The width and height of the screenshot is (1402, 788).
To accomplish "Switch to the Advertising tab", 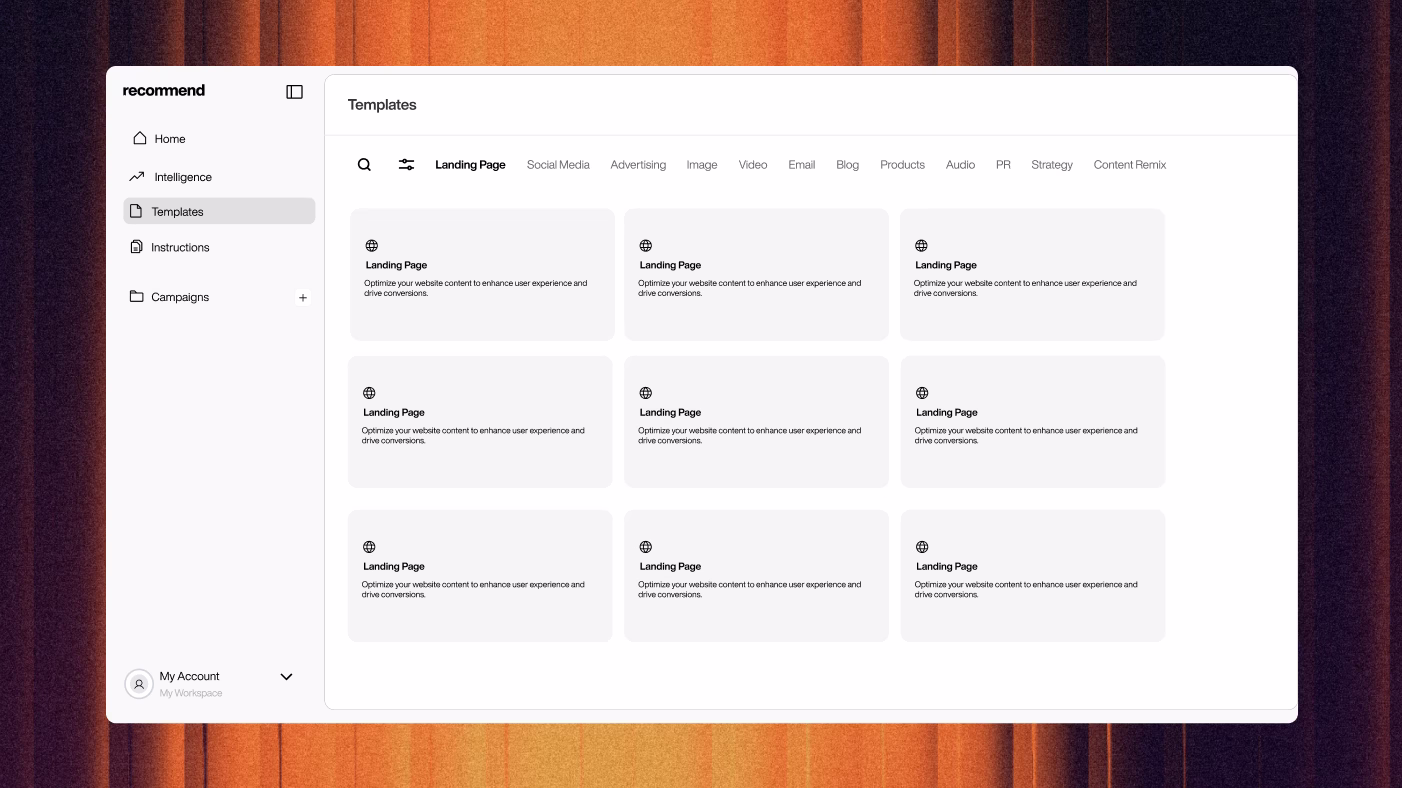I will click(x=638, y=165).
